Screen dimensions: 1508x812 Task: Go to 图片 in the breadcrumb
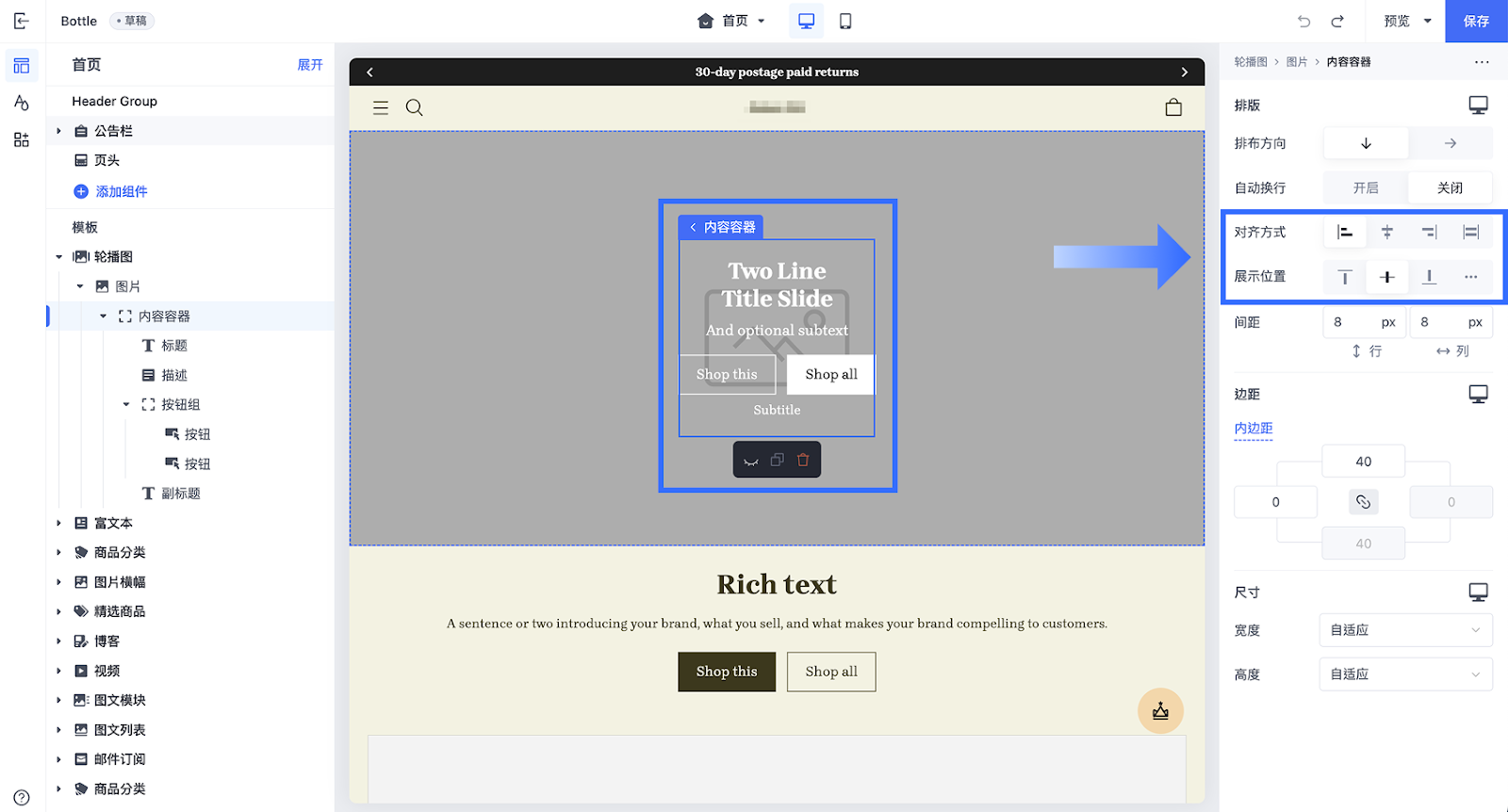coord(1297,62)
